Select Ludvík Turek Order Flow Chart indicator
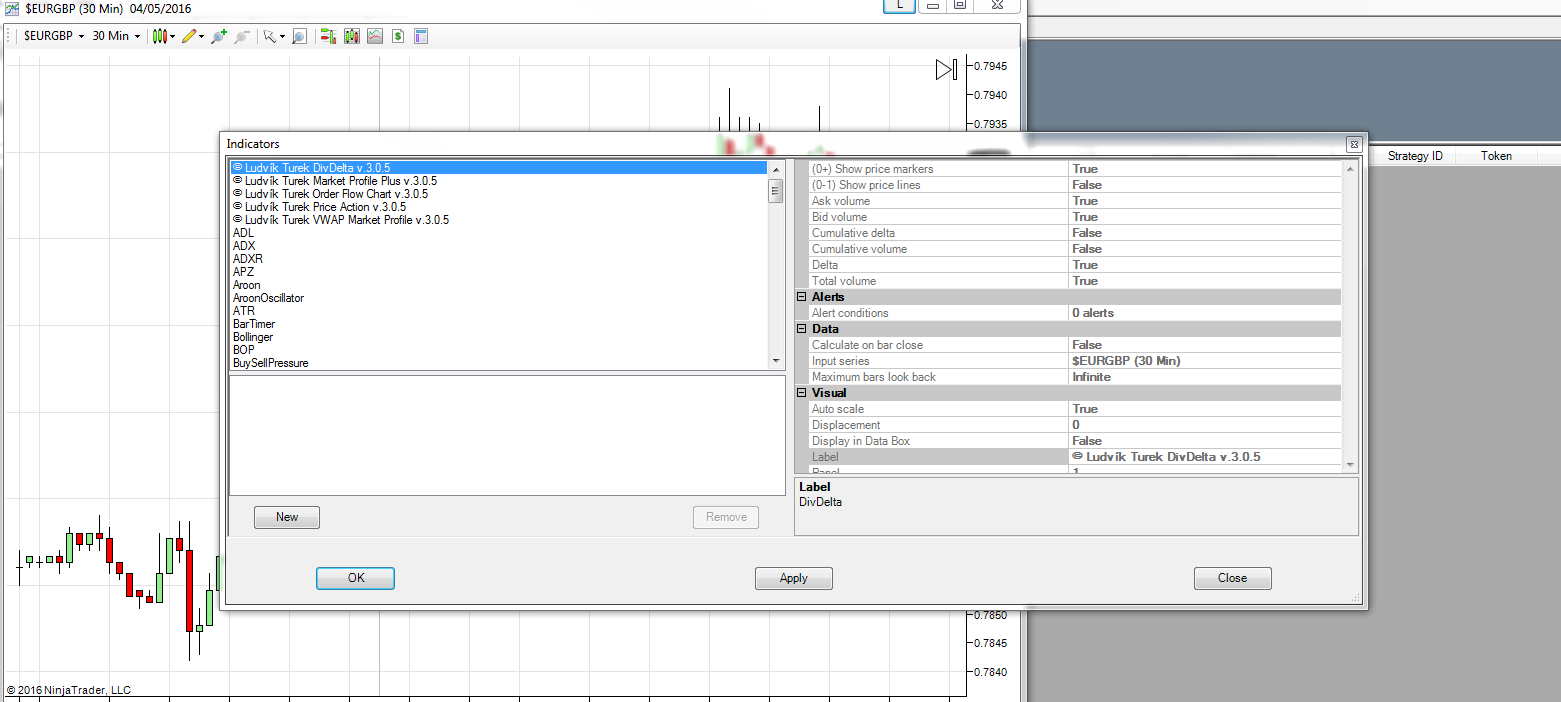The width and height of the screenshot is (1561, 702). click(499, 194)
